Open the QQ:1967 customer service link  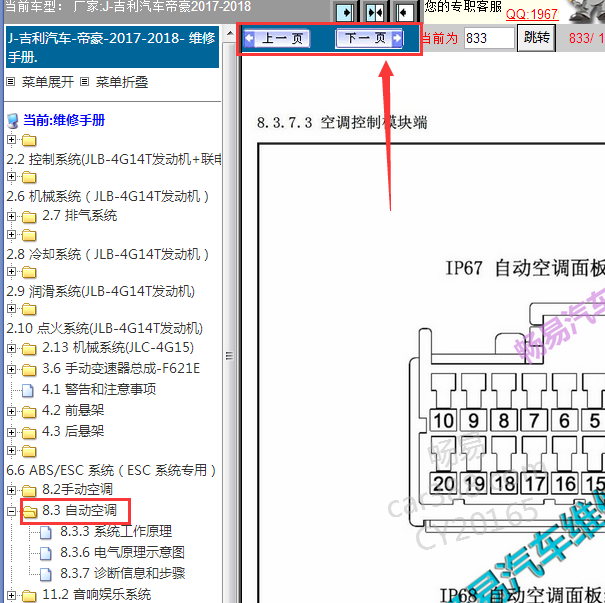pos(532,14)
